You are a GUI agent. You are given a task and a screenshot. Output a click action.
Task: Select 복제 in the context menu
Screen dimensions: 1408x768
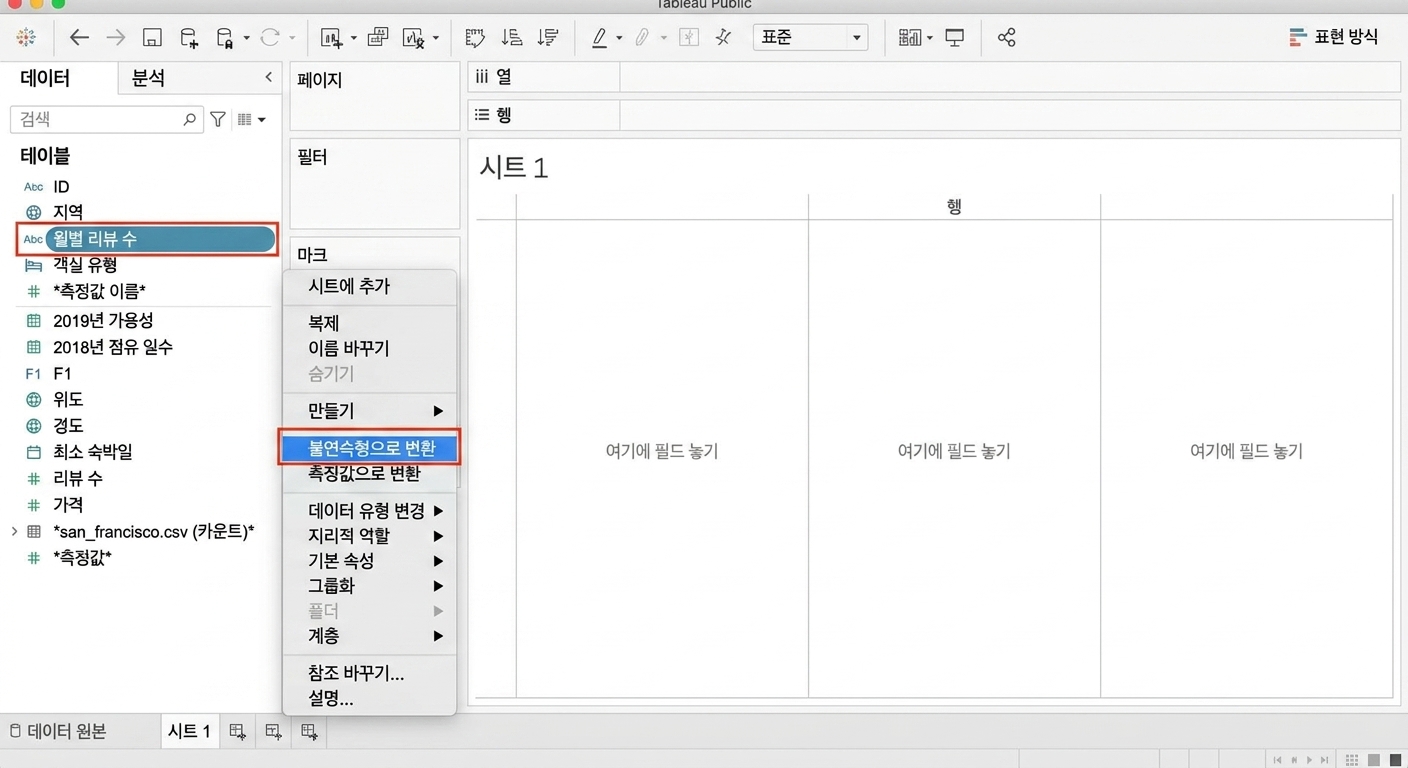click(x=370, y=323)
